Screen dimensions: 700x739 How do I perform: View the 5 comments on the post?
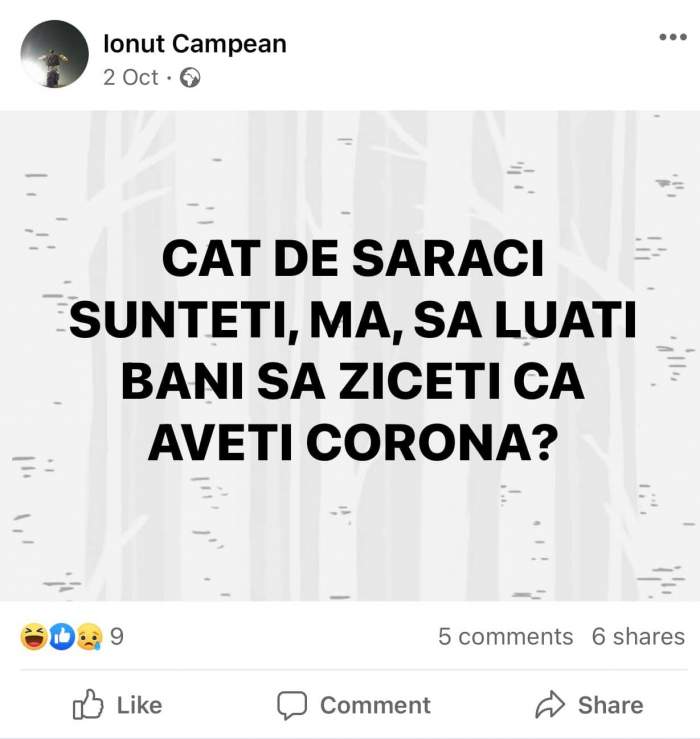[505, 637]
